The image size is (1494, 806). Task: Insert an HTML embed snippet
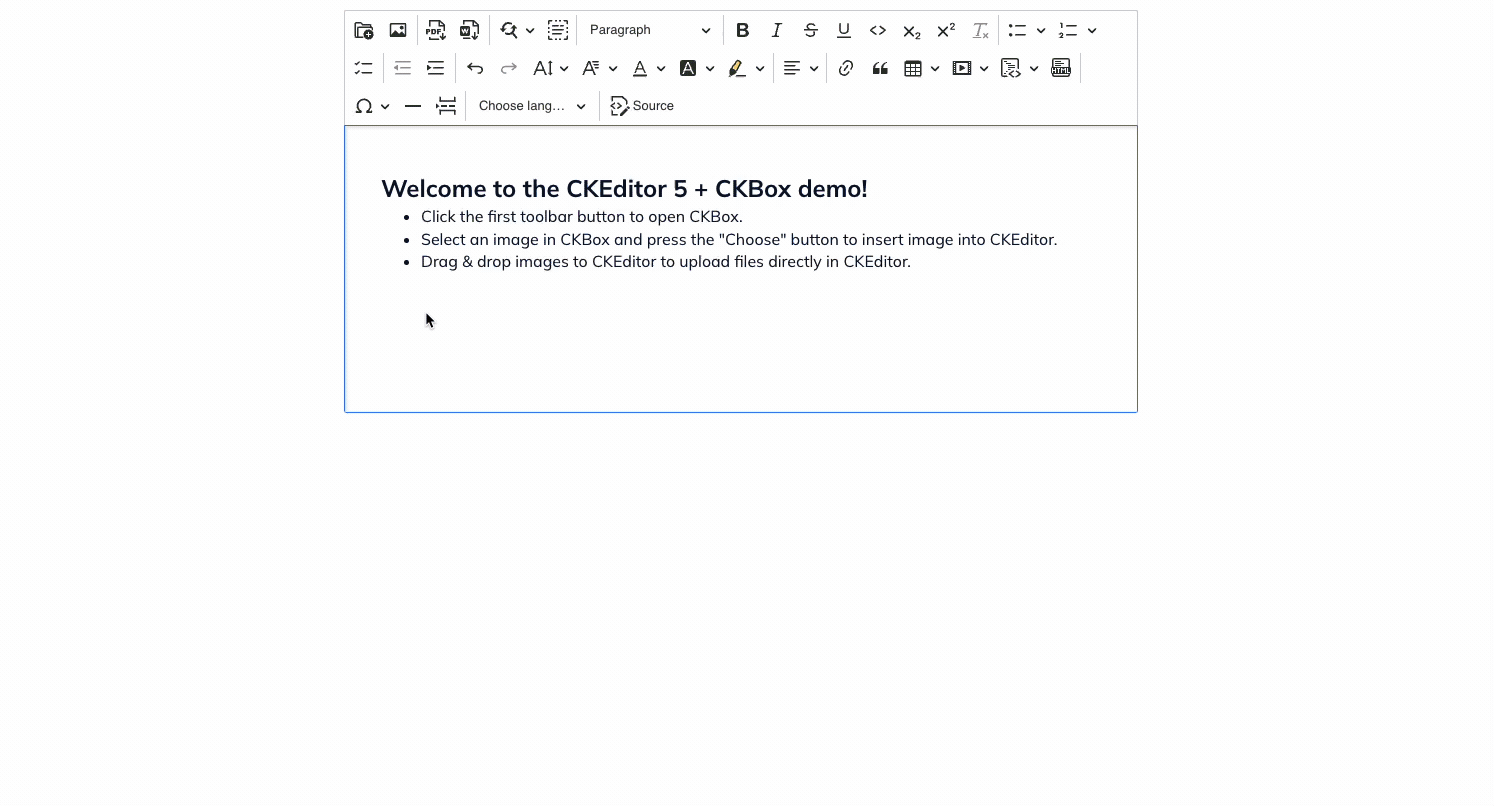pyautogui.click(x=1061, y=69)
